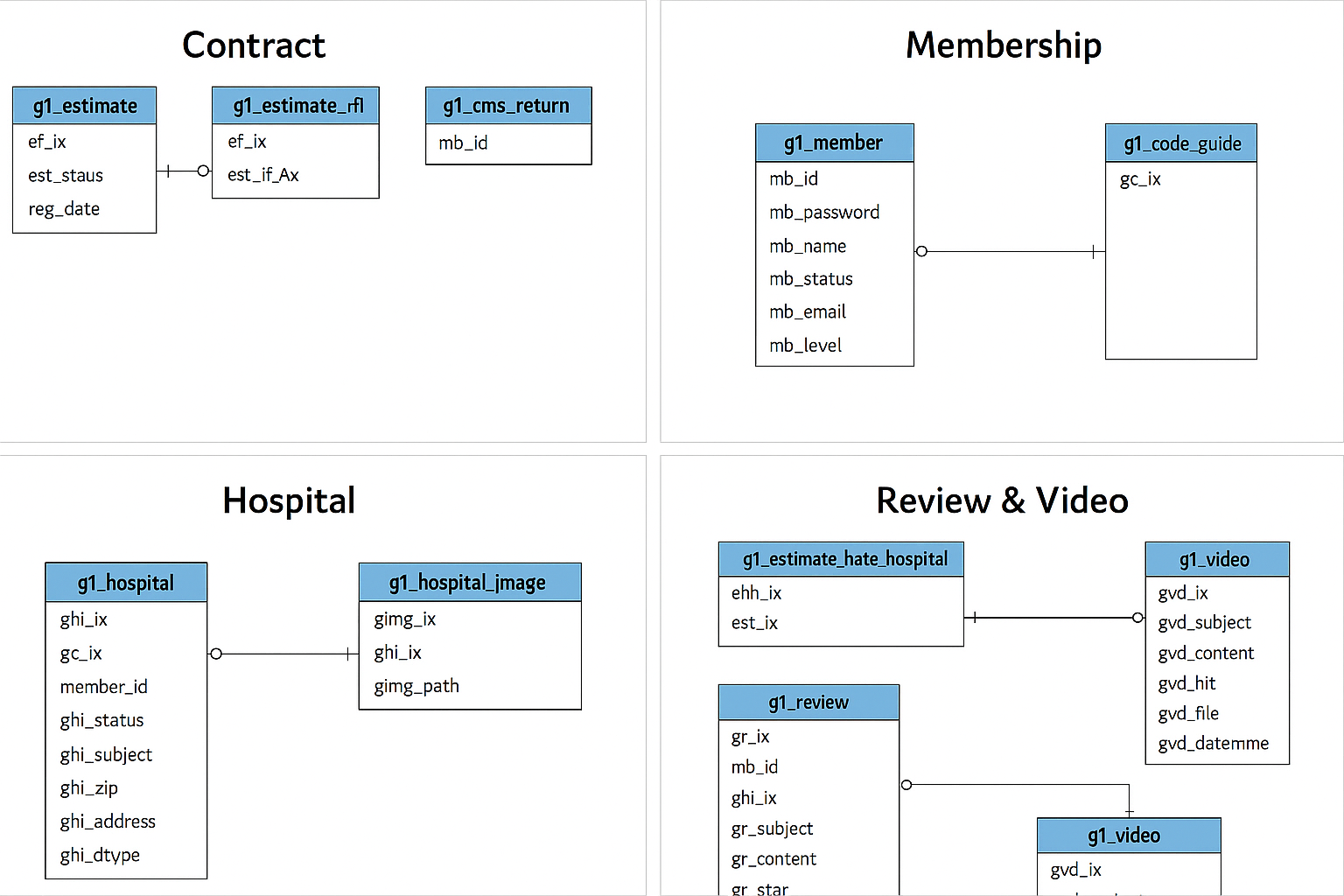The width and height of the screenshot is (1344, 896).
Task: Click the g1_review table header
Action: tap(808, 703)
